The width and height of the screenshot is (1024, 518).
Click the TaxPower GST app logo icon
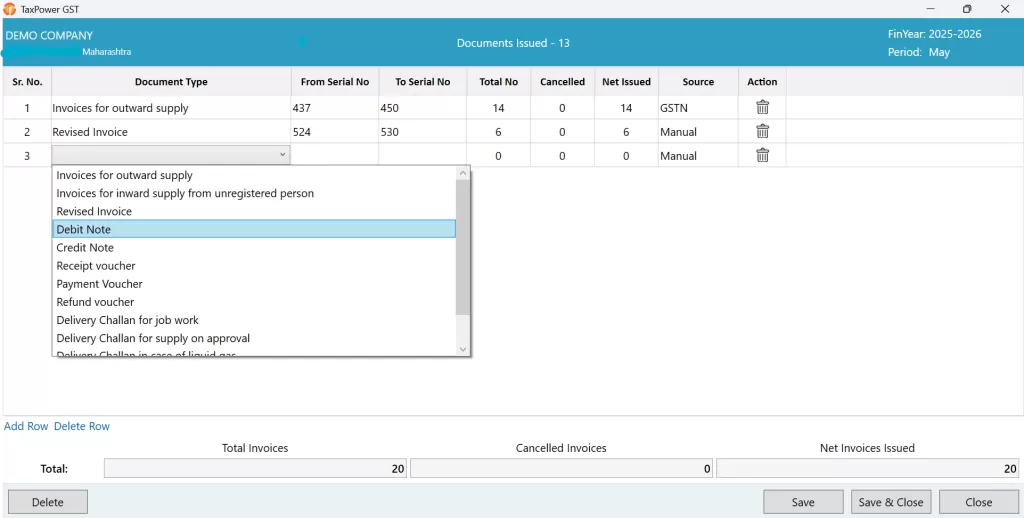9,9
